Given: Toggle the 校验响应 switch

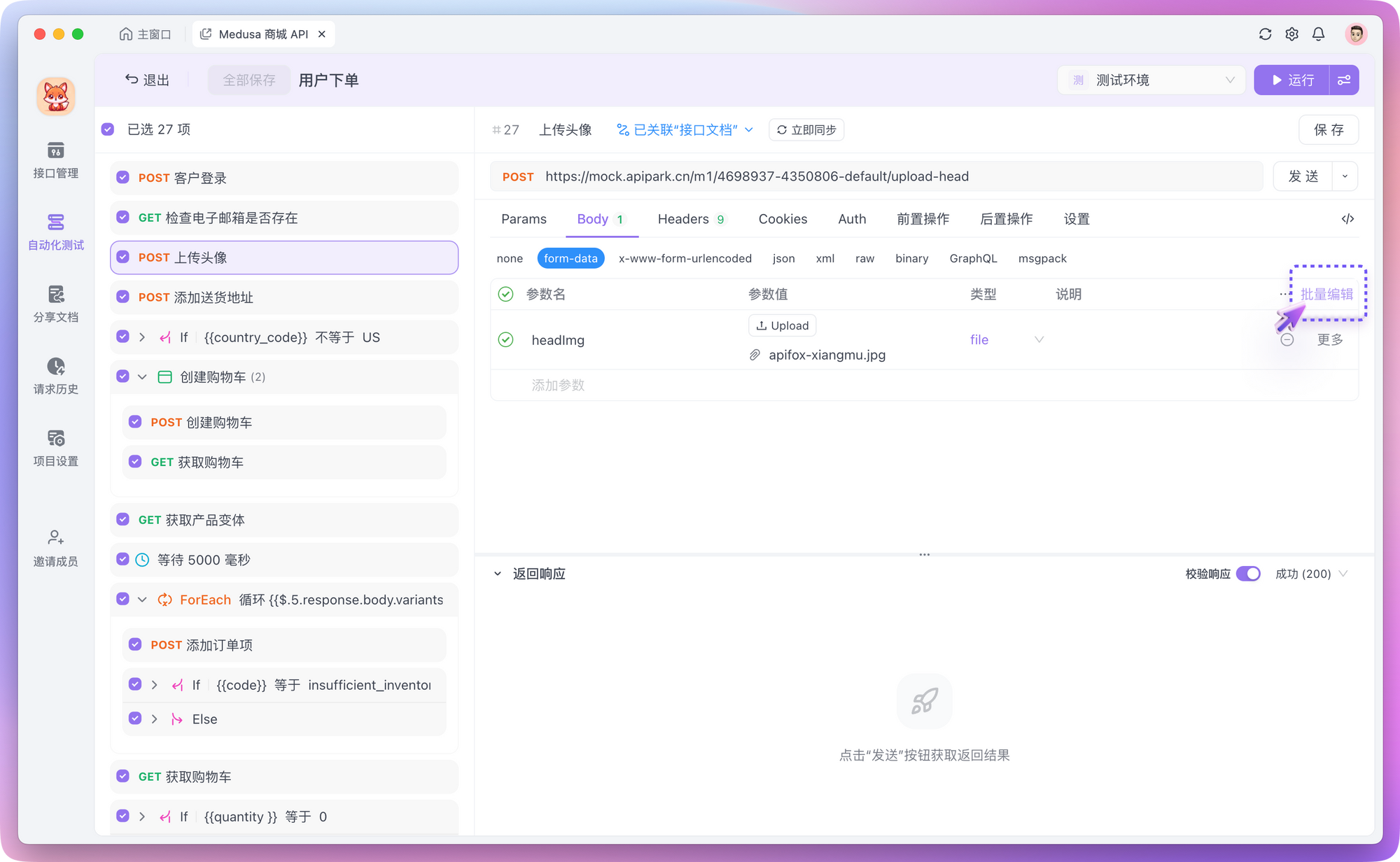Looking at the screenshot, I should point(1247,574).
